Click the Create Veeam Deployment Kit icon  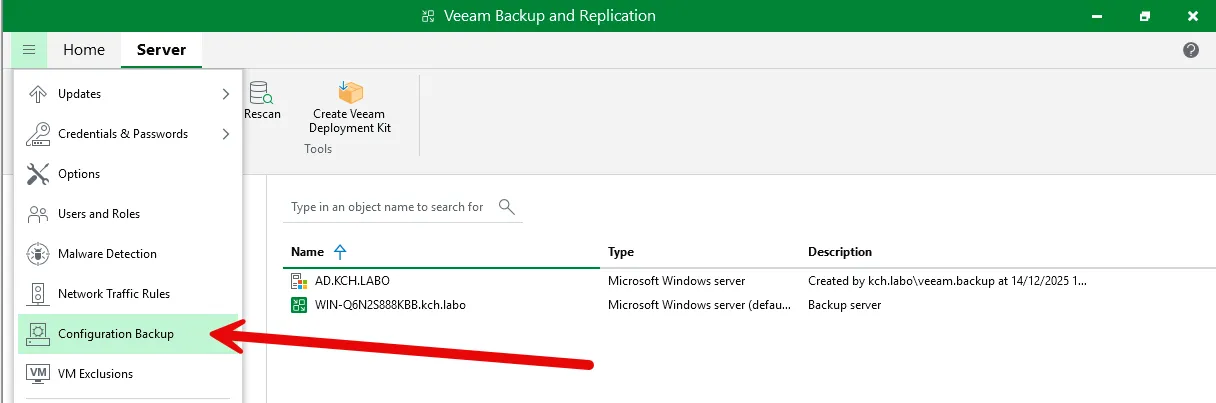pyautogui.click(x=350, y=94)
